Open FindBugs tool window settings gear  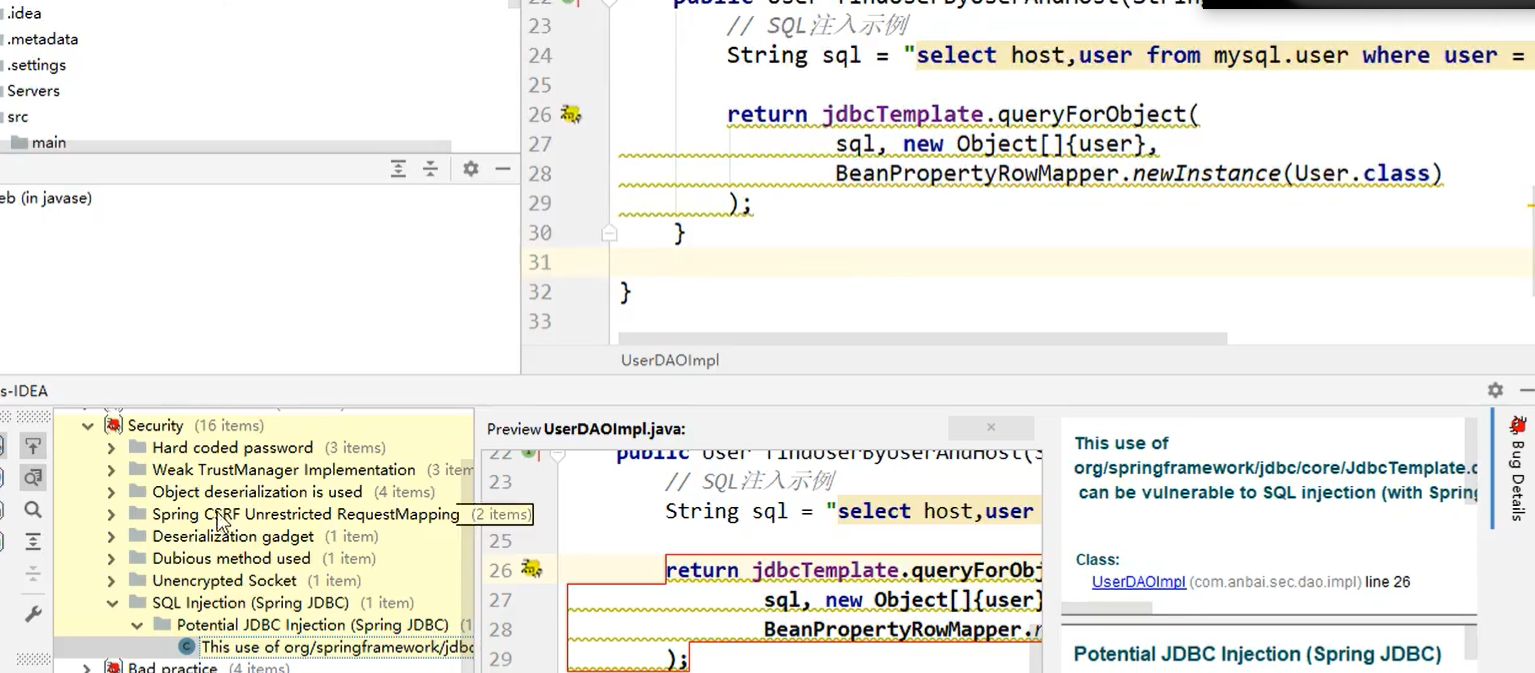(1495, 390)
